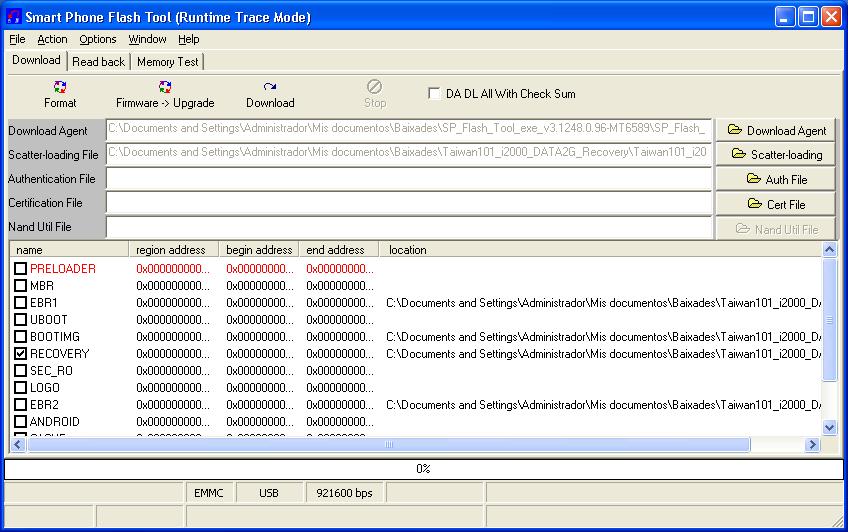Click the vertical scrollbar up arrow
Image resolution: width=848 pixels, height=532 pixels.
829,249
